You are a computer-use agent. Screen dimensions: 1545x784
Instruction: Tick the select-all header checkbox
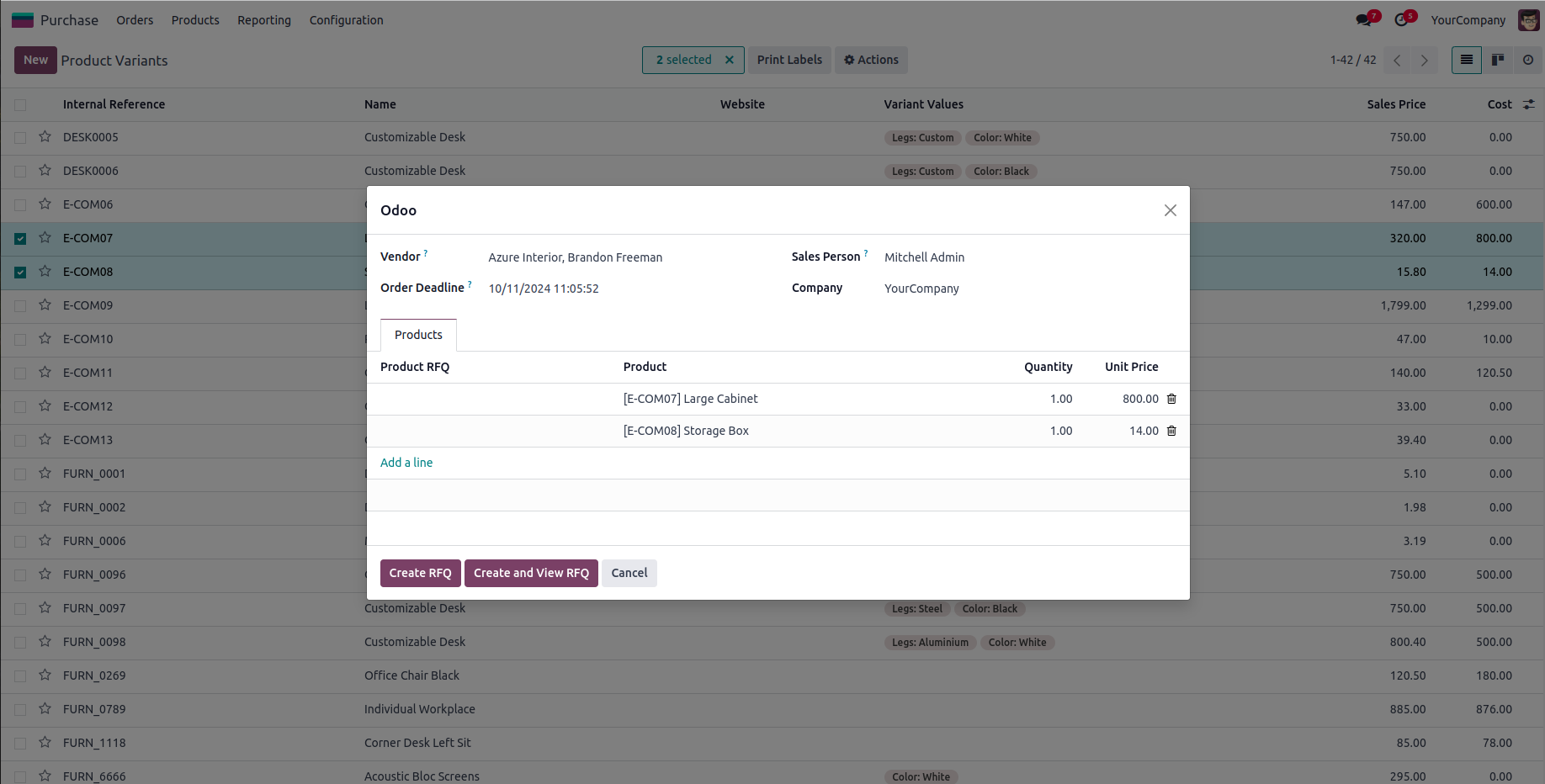coord(20,105)
